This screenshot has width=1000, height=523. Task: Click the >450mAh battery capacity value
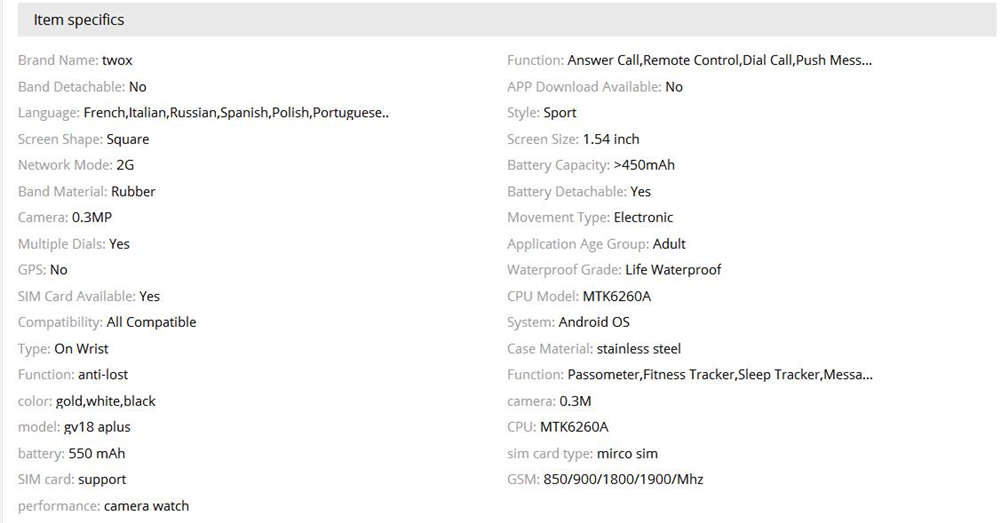644,165
